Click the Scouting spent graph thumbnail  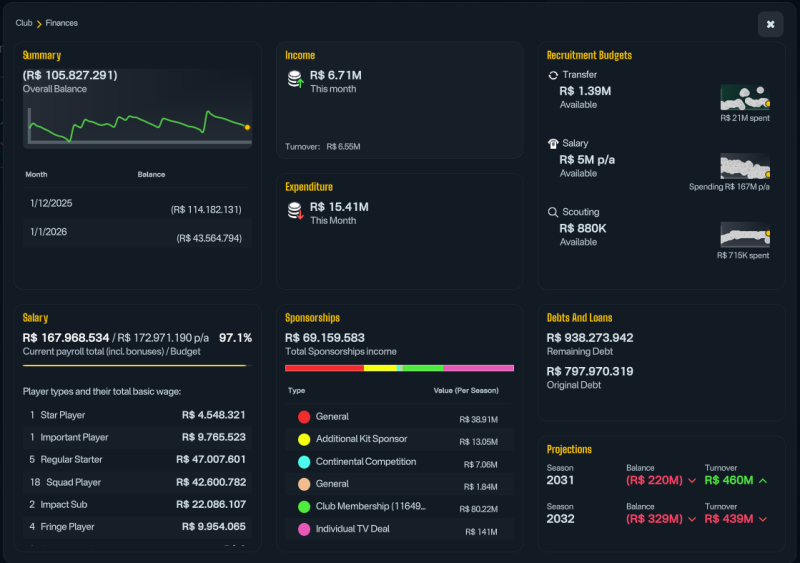745,235
